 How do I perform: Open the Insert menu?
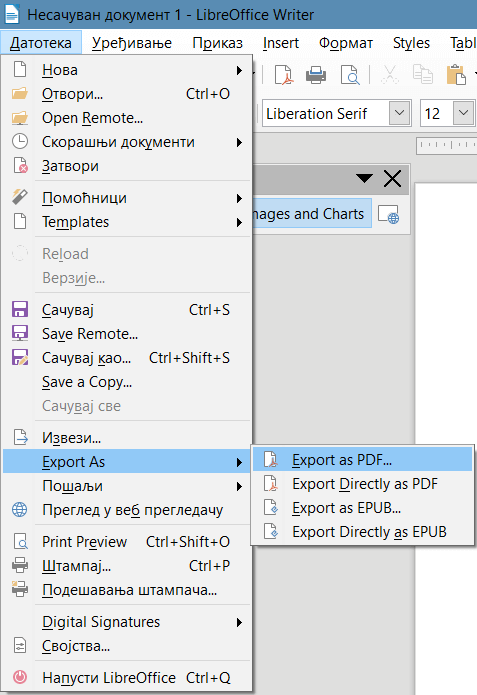[x=281, y=43]
